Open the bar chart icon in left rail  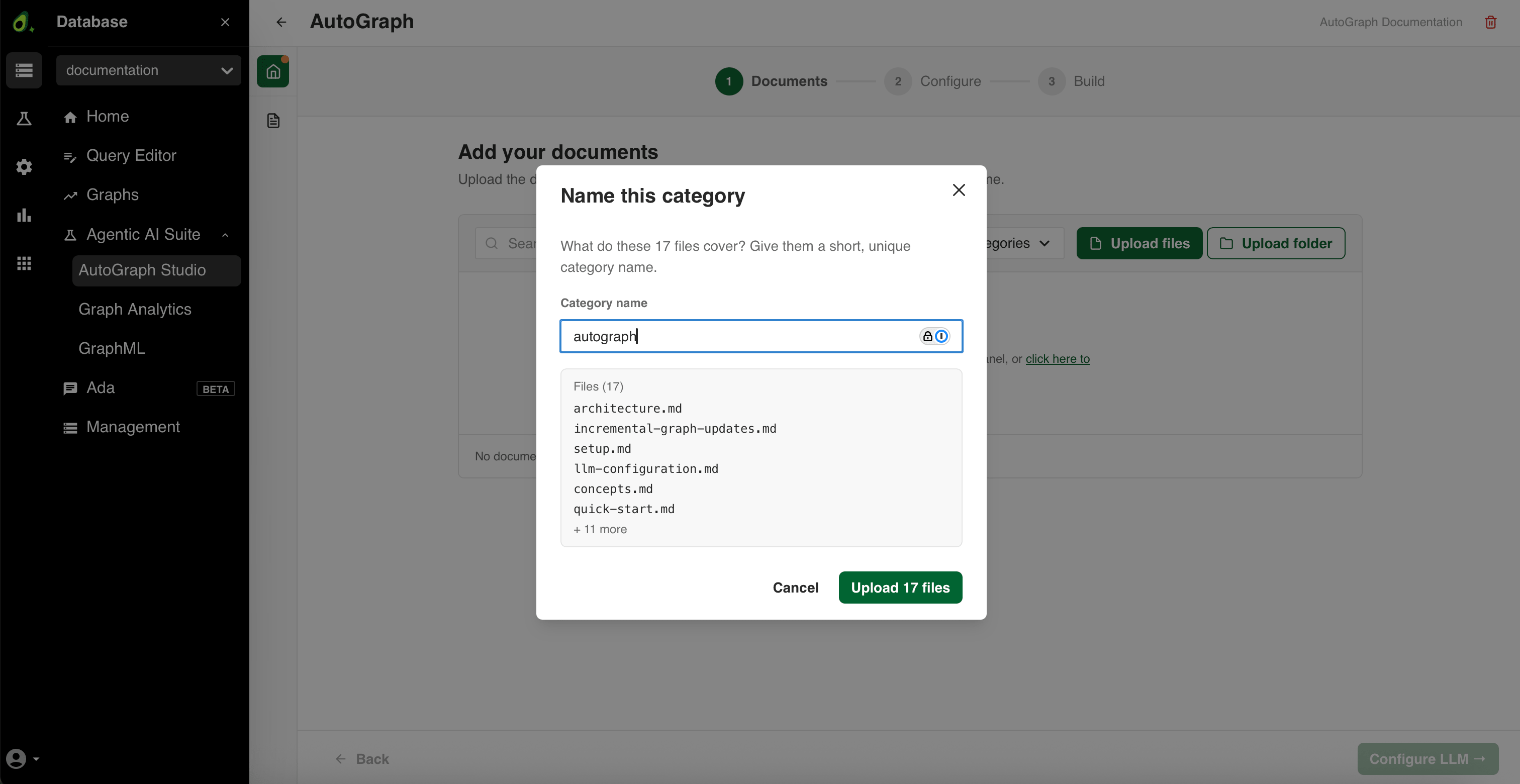24,215
